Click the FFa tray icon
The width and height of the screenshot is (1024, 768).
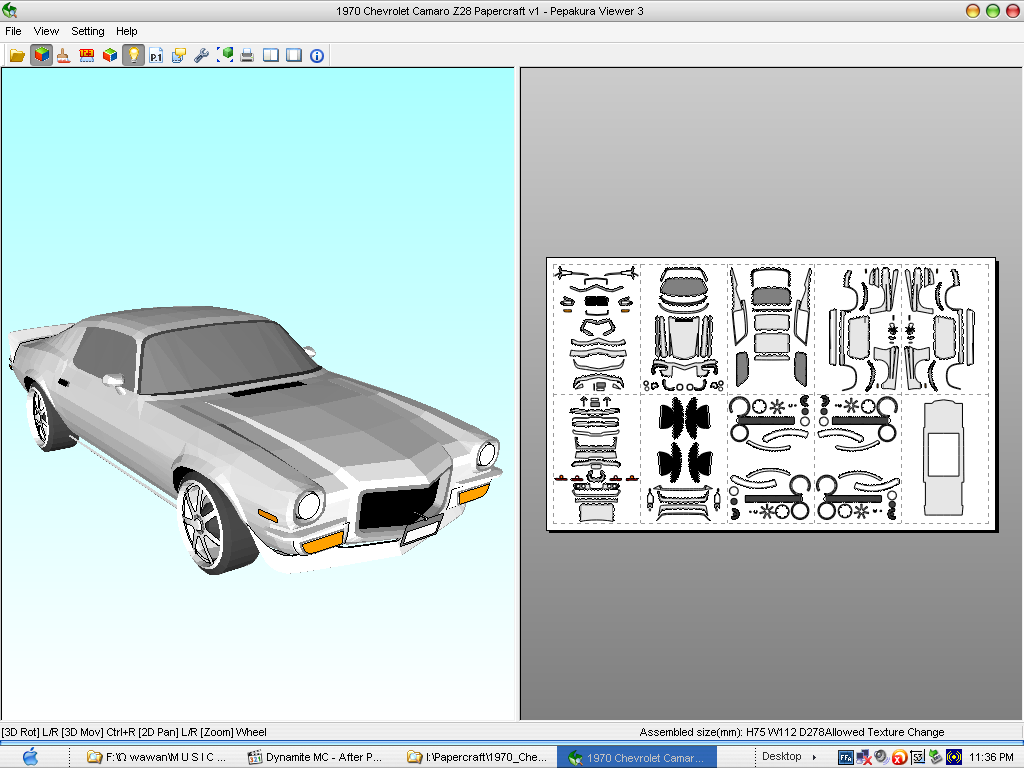click(x=845, y=758)
